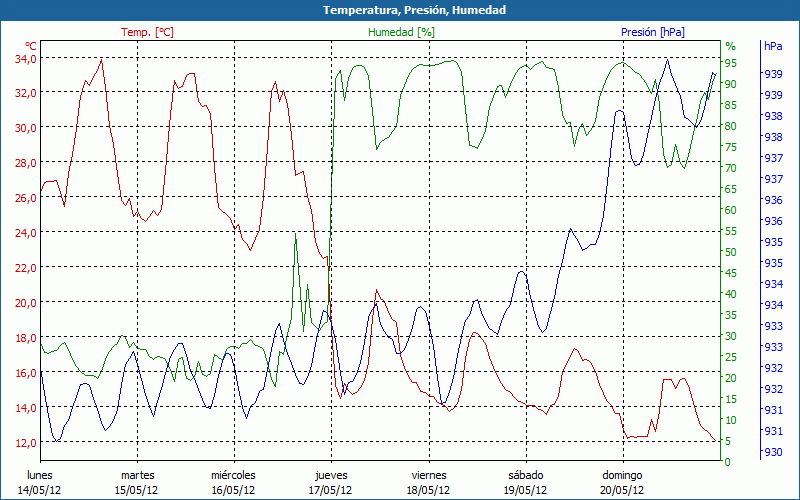Pick the miércoles 16/05/12 date marker
Image resolution: width=800 pixels, height=500 pixels.
click(233, 482)
